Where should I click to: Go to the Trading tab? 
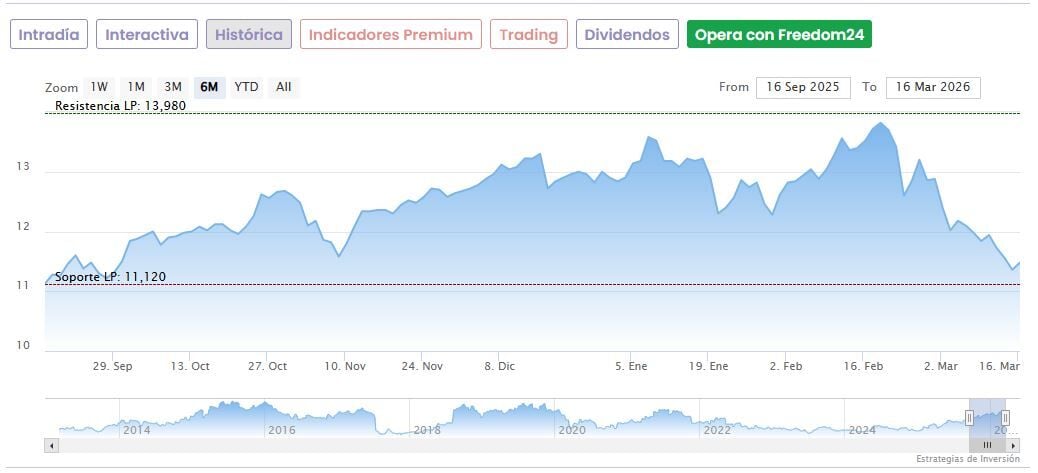coord(528,34)
